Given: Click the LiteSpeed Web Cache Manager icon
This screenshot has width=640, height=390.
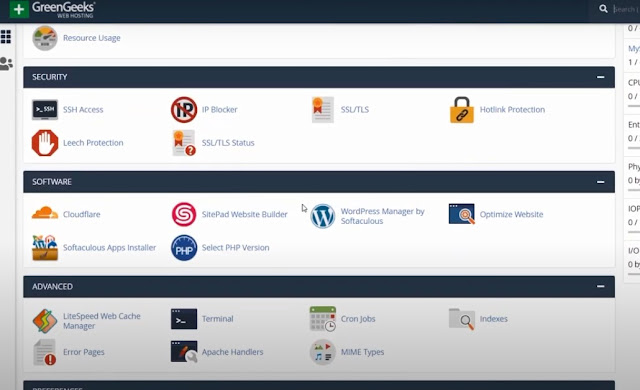Looking at the screenshot, I should click(x=45, y=321).
